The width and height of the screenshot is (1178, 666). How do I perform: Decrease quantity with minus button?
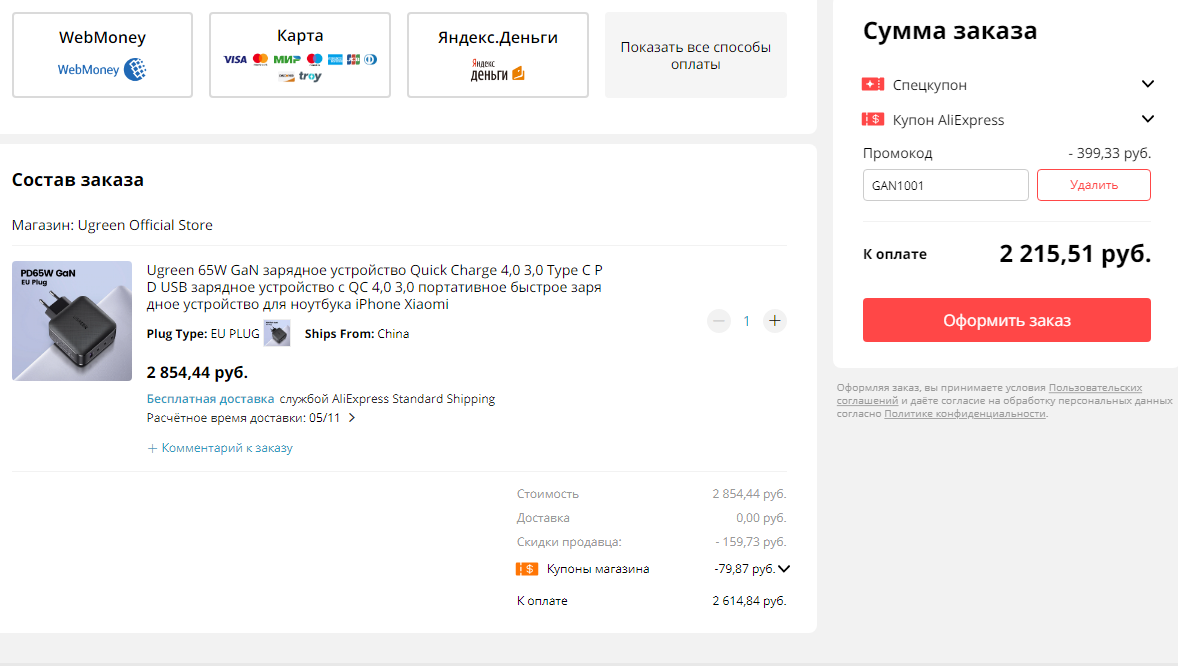pyautogui.click(x=718, y=321)
